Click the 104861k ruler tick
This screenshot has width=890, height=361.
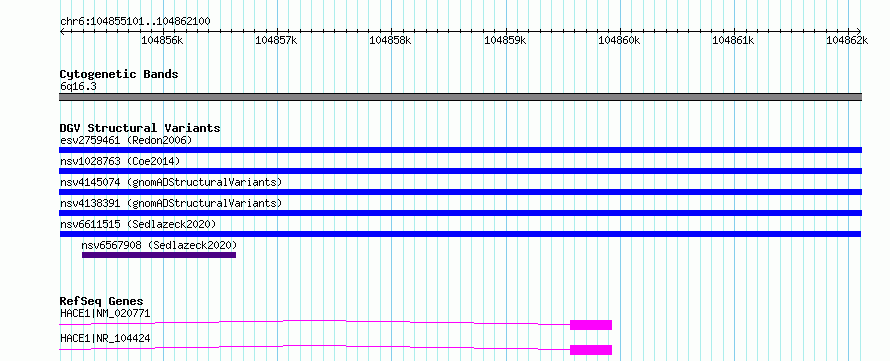click(733, 40)
